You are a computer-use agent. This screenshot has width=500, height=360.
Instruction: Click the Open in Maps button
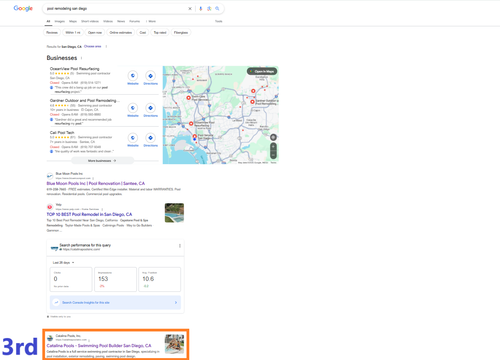pos(262,71)
